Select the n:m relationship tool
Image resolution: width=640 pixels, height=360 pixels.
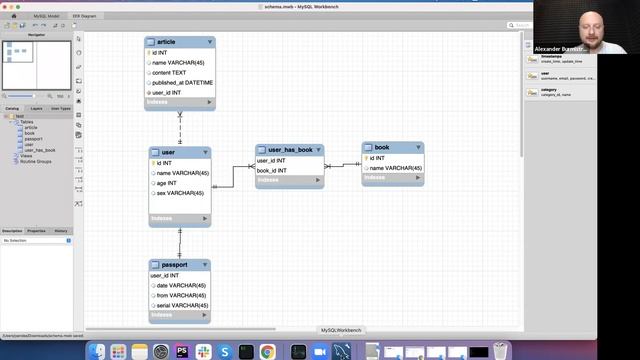pyautogui.click(x=79, y=189)
